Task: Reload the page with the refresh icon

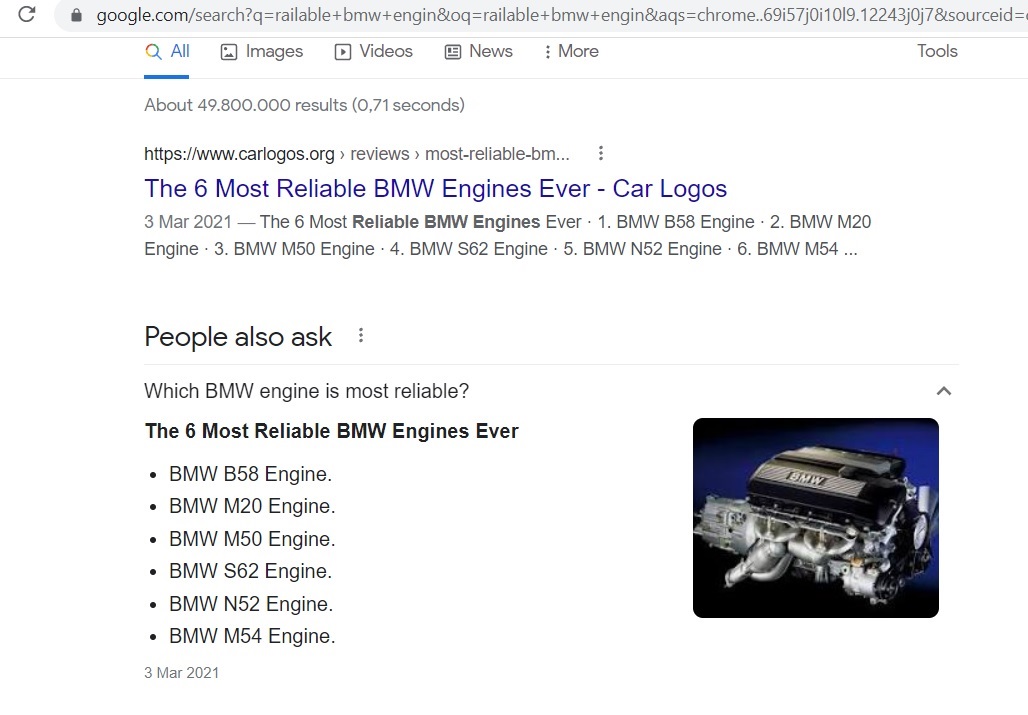Action: coord(27,14)
